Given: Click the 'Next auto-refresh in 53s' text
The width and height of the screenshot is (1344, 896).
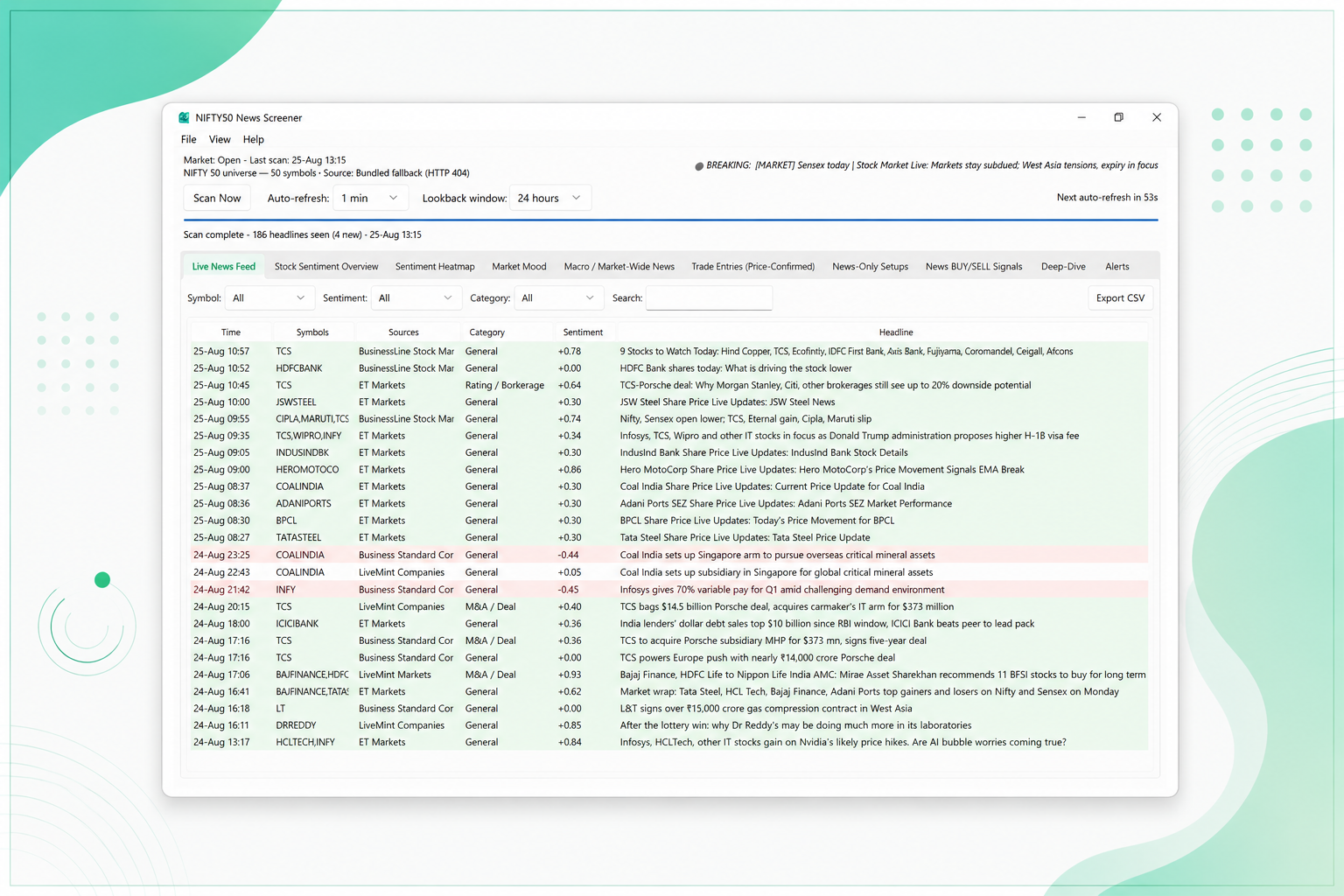Looking at the screenshot, I should [x=1107, y=198].
